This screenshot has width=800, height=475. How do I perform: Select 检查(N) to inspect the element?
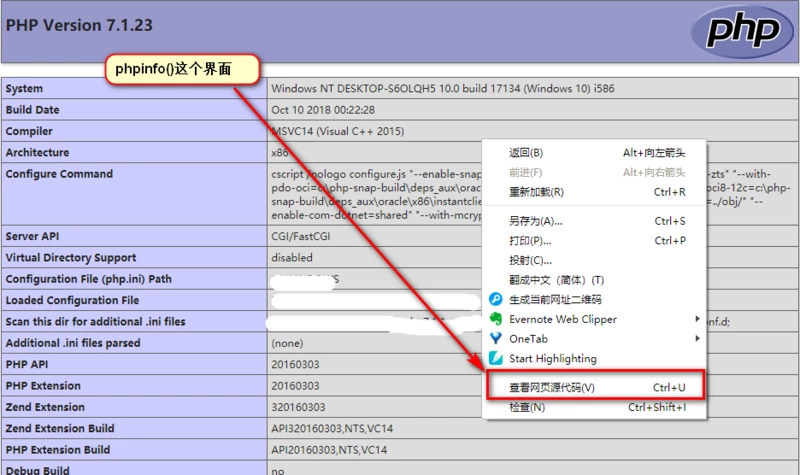point(527,407)
